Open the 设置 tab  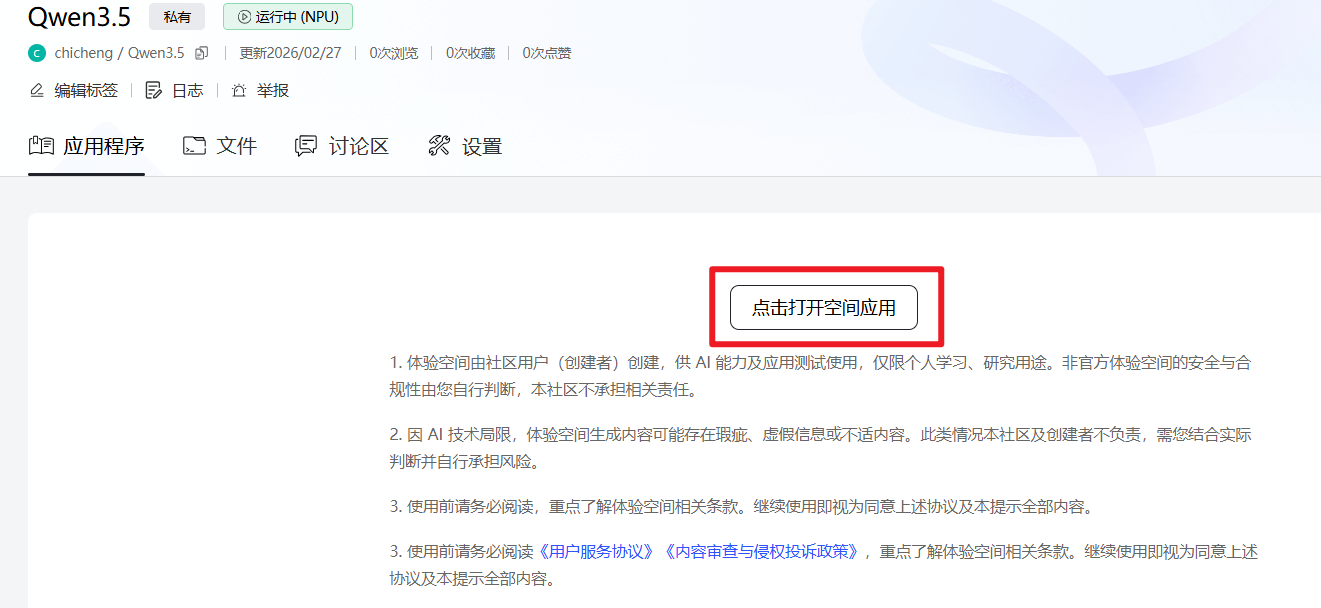(x=465, y=146)
